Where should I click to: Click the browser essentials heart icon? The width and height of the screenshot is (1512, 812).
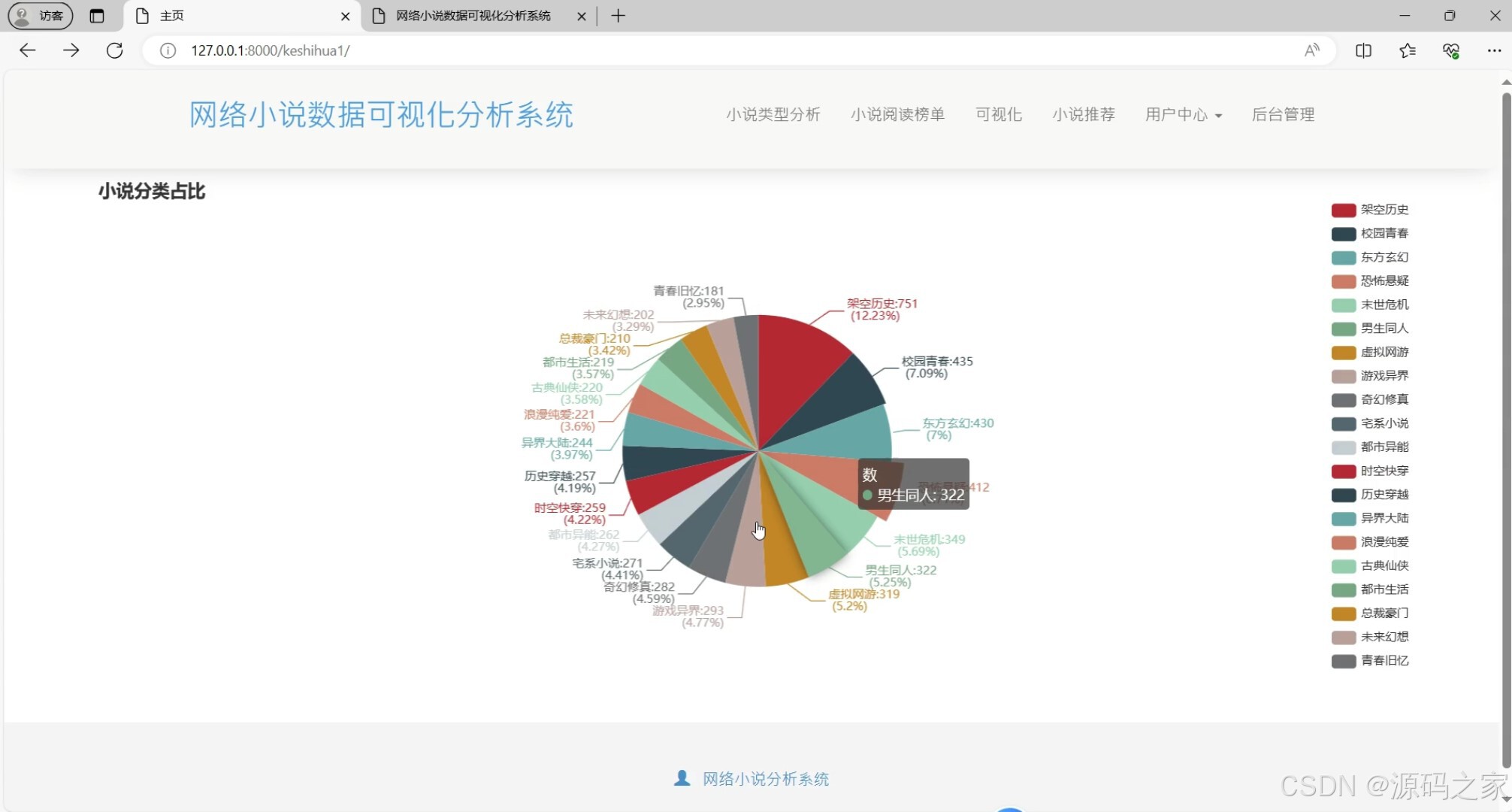coord(1451,50)
